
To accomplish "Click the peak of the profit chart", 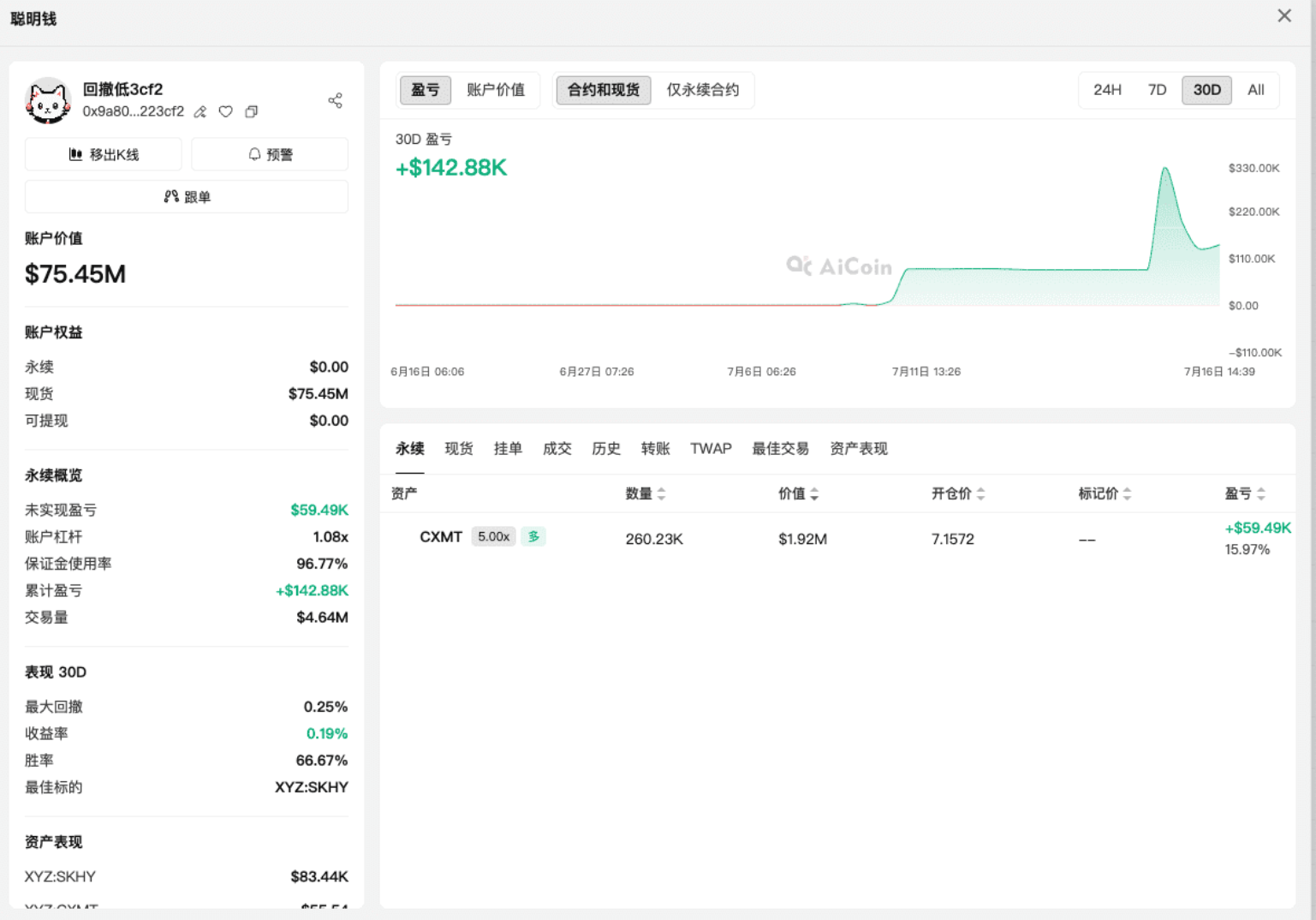I will pyautogui.click(x=1165, y=169).
